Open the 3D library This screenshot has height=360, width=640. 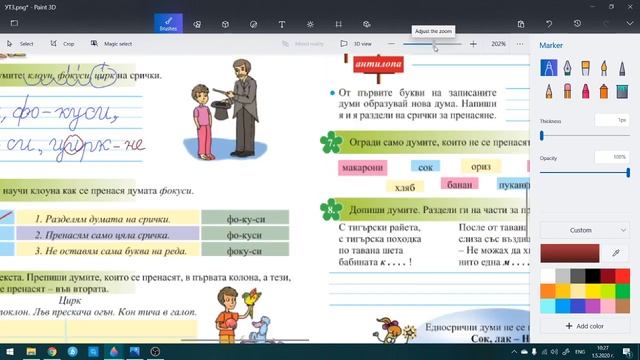click(x=367, y=24)
